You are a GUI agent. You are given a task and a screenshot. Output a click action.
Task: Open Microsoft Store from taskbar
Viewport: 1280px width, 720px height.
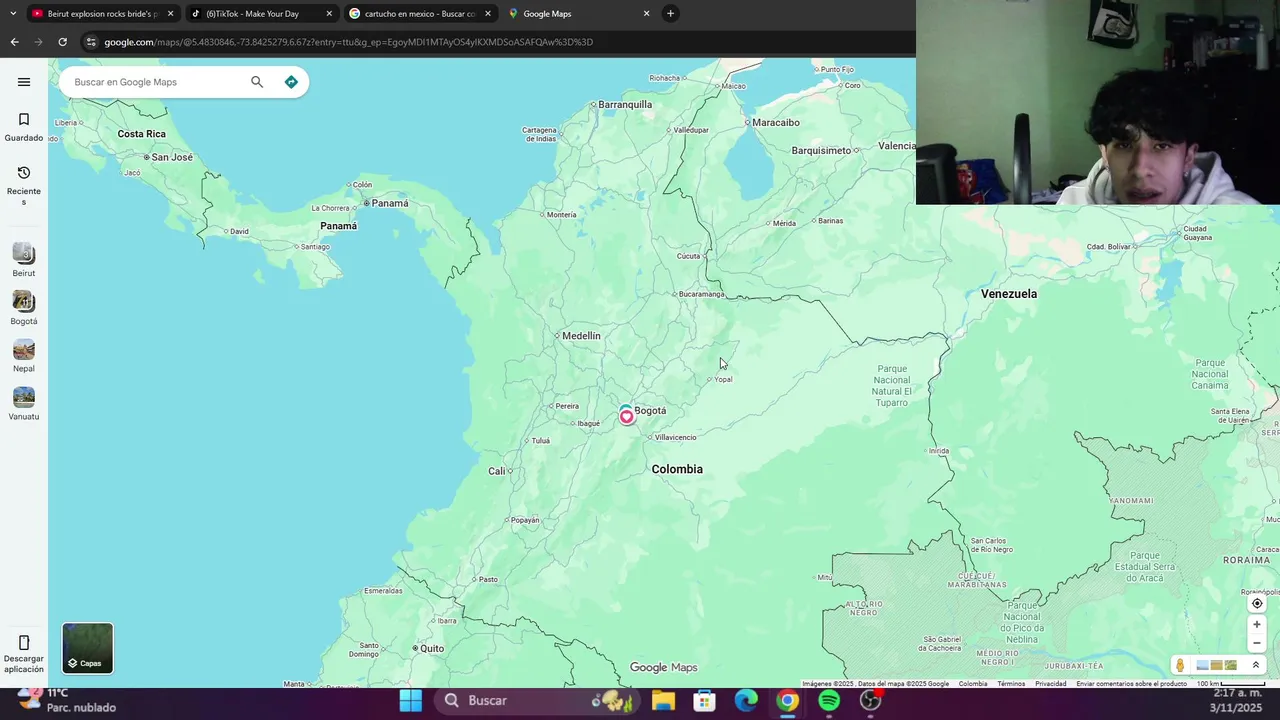[705, 700]
